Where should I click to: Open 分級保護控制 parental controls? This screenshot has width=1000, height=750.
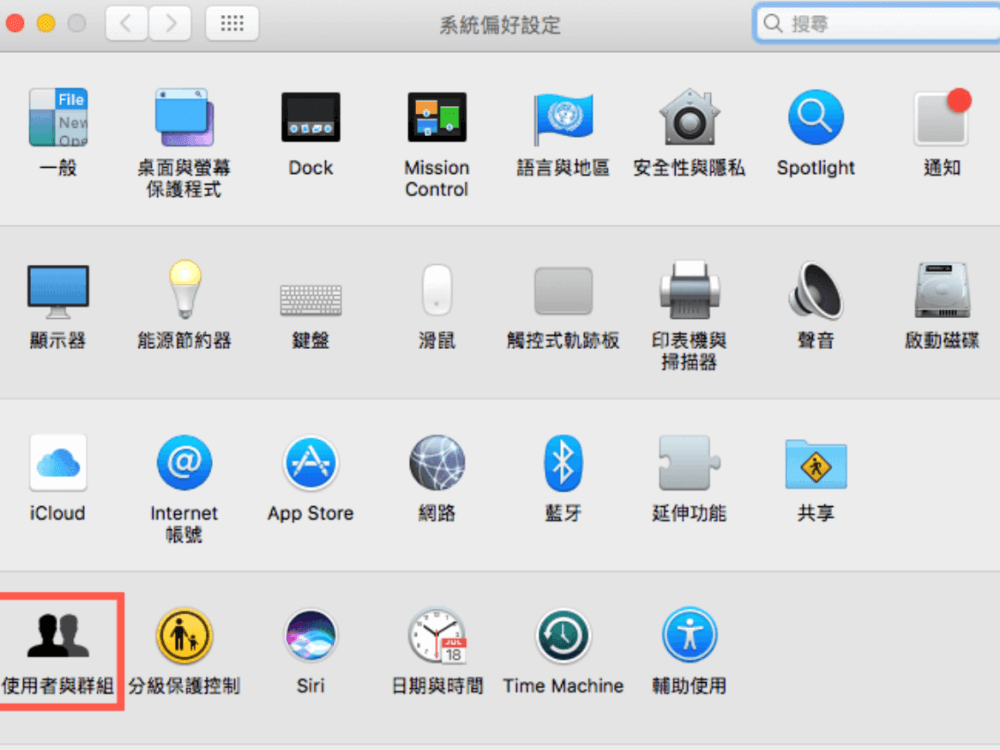click(184, 635)
